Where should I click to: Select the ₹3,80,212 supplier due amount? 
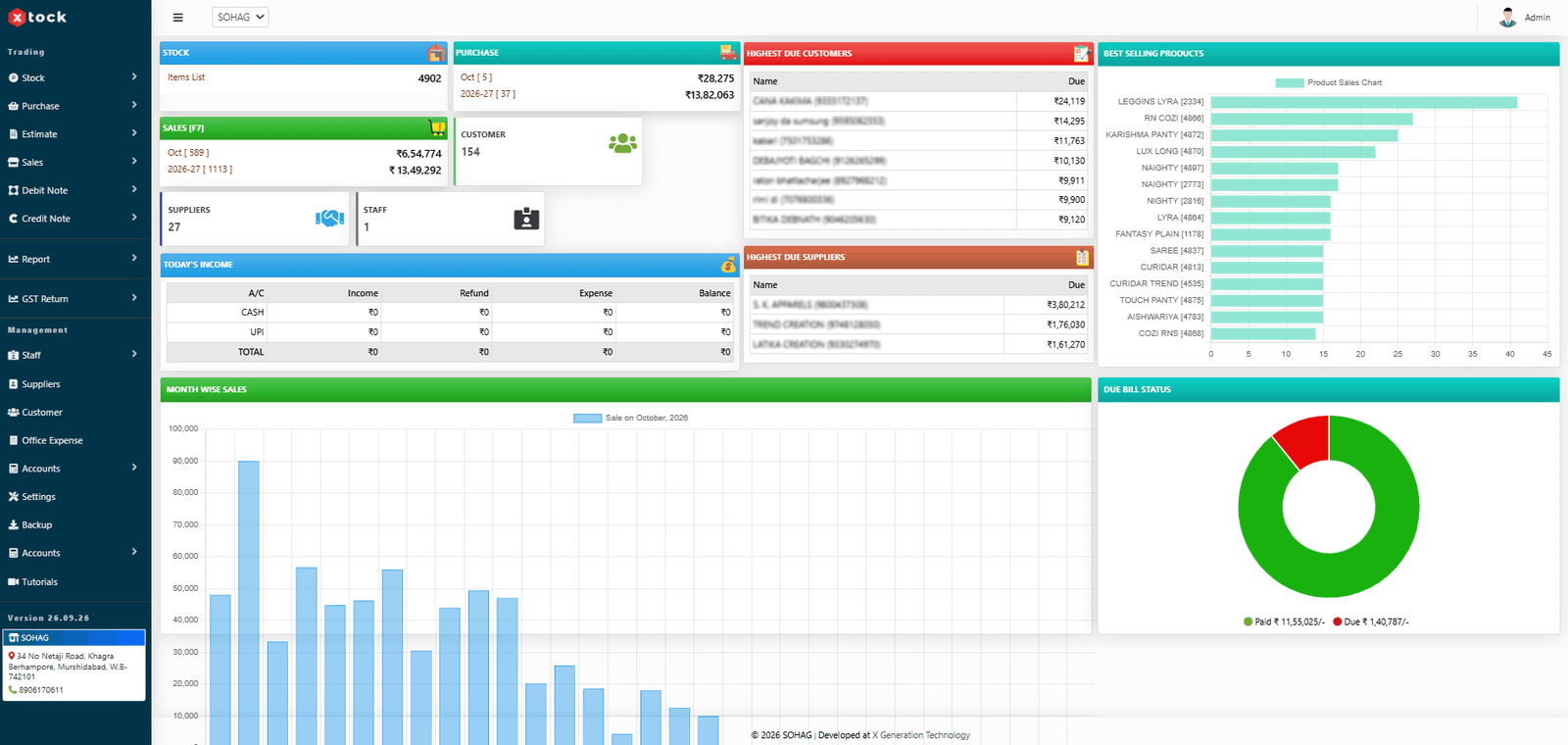pyautogui.click(x=1047, y=305)
